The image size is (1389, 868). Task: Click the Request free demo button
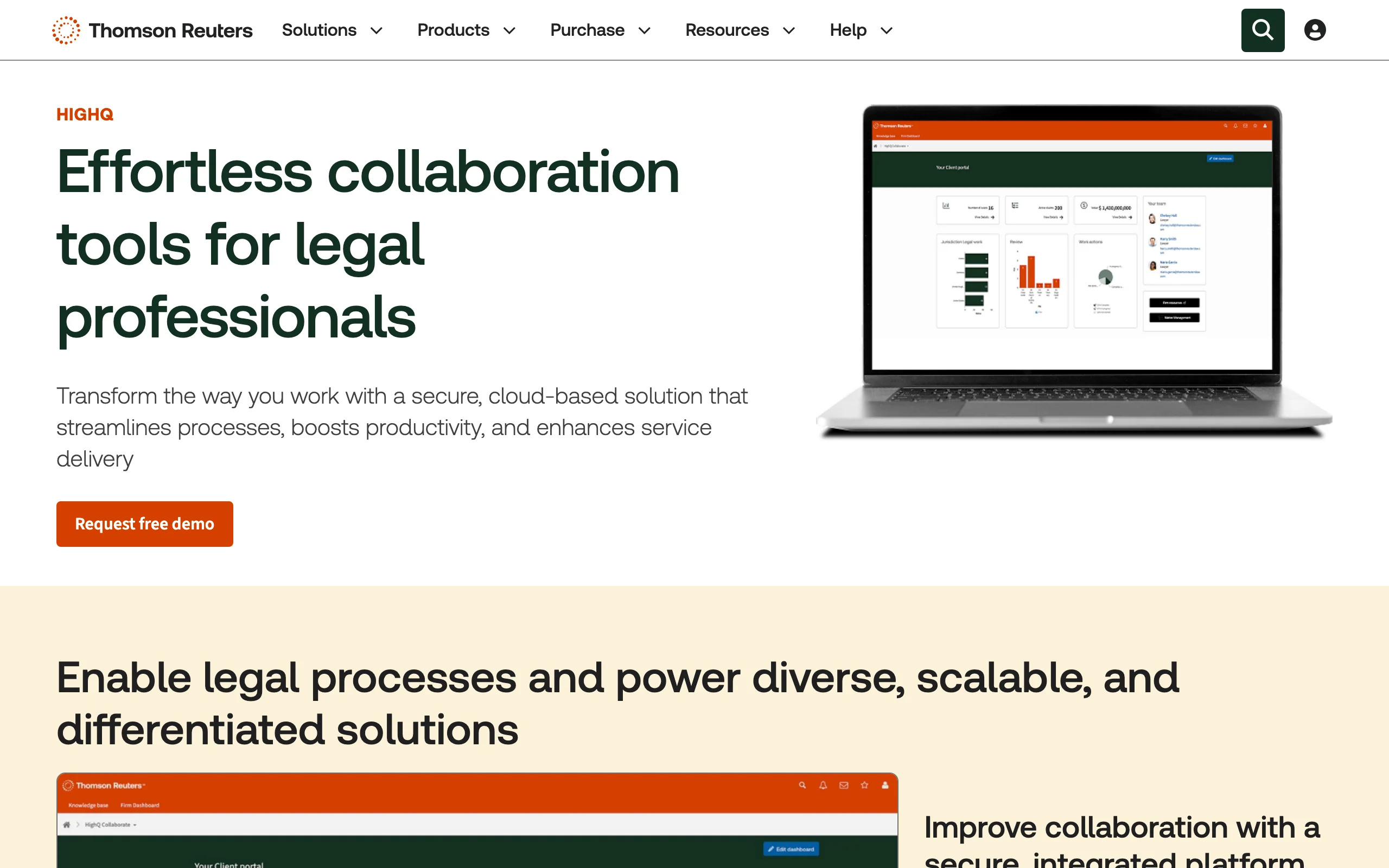tap(145, 524)
